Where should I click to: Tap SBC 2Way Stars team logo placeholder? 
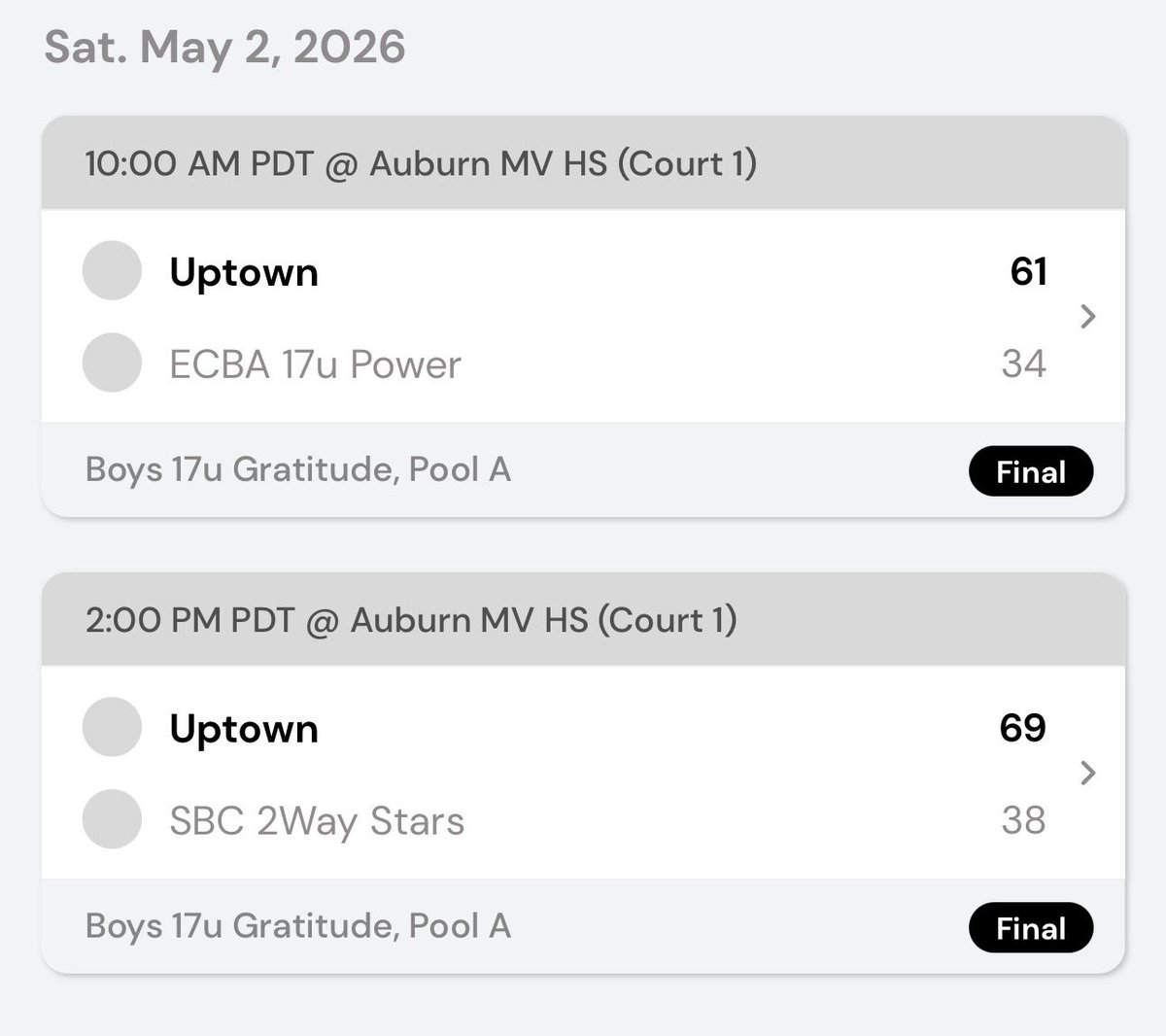(113, 819)
